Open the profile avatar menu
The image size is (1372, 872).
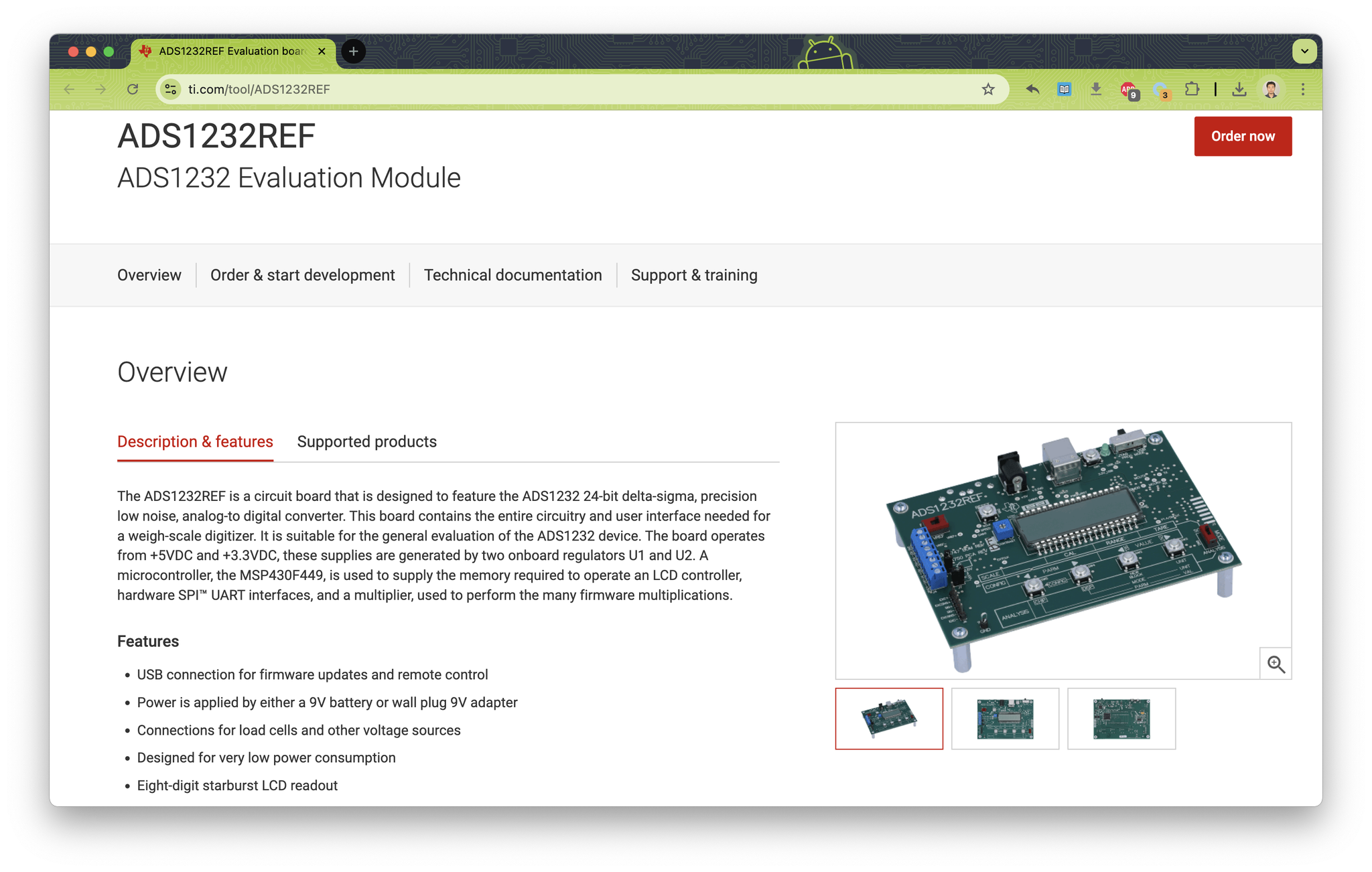click(x=1270, y=89)
